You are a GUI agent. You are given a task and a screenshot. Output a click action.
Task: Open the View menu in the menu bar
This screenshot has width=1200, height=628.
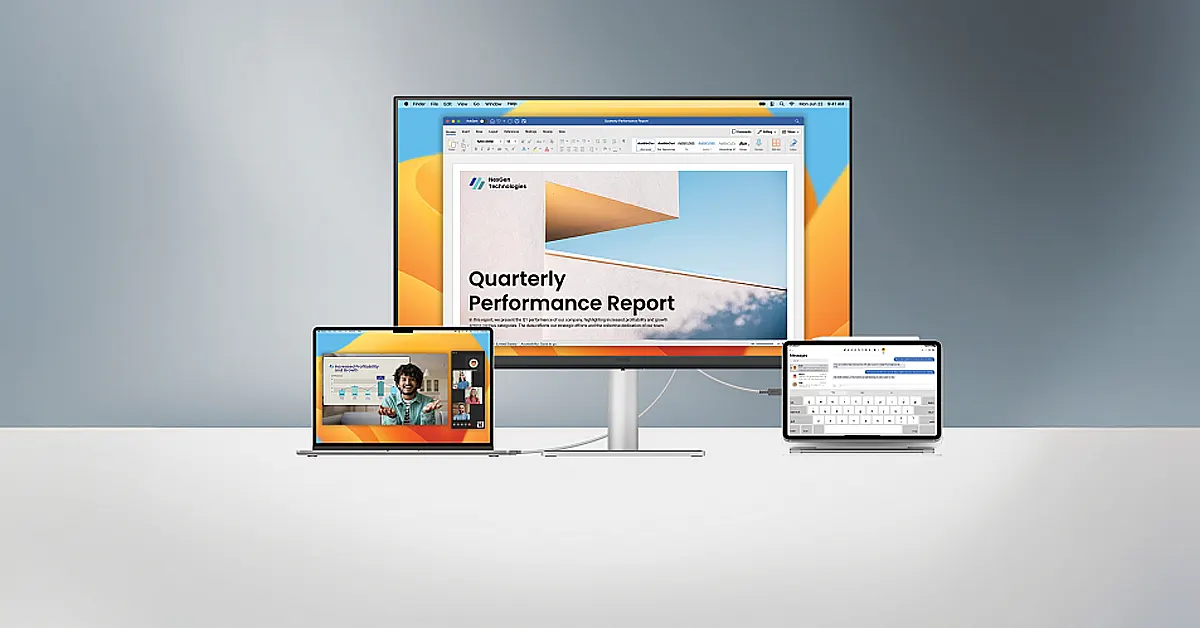click(x=462, y=104)
